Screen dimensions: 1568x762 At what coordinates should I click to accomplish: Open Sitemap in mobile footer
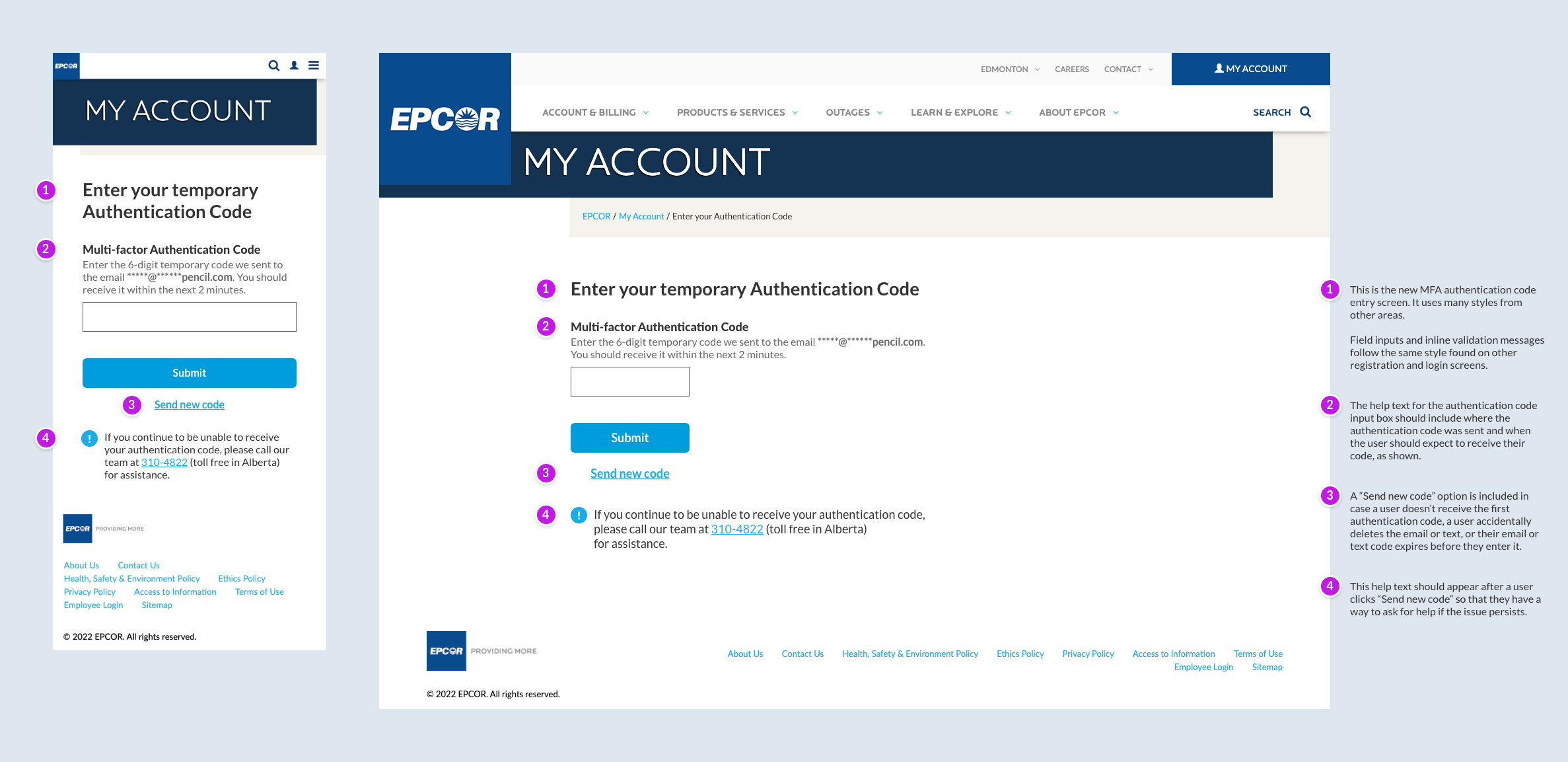(x=157, y=605)
